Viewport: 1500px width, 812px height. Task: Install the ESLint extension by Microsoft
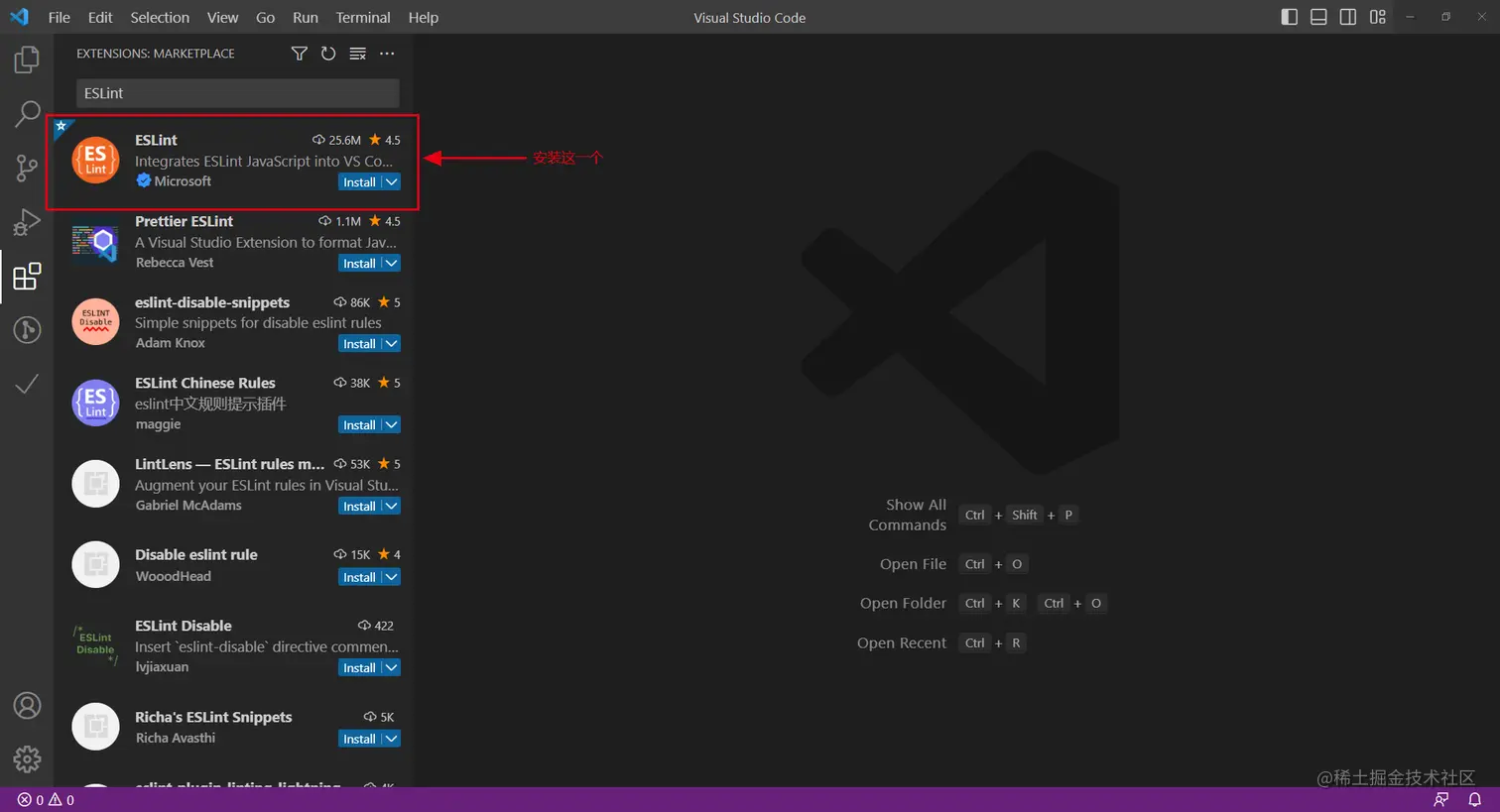coord(359,182)
